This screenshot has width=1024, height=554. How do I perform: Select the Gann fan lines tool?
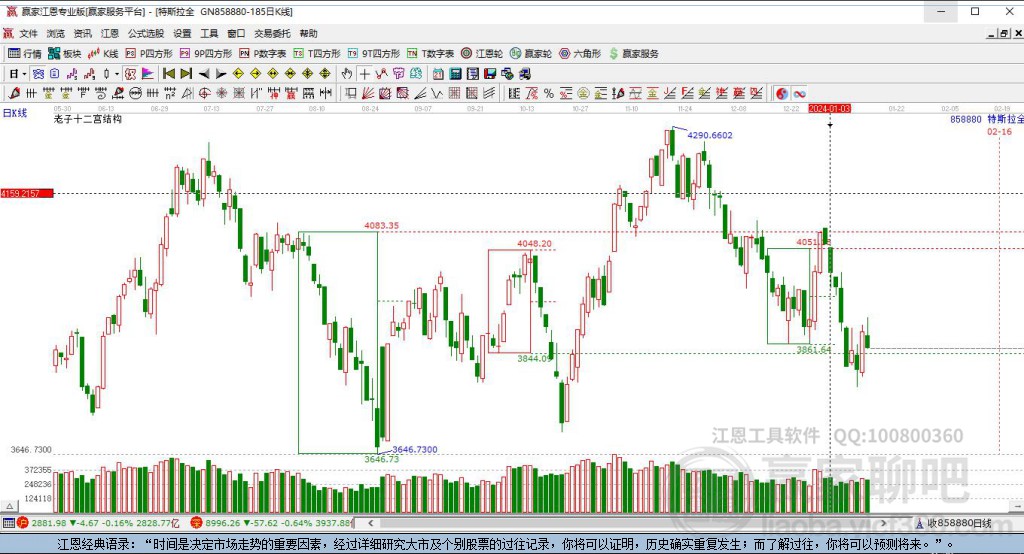[x=368, y=93]
